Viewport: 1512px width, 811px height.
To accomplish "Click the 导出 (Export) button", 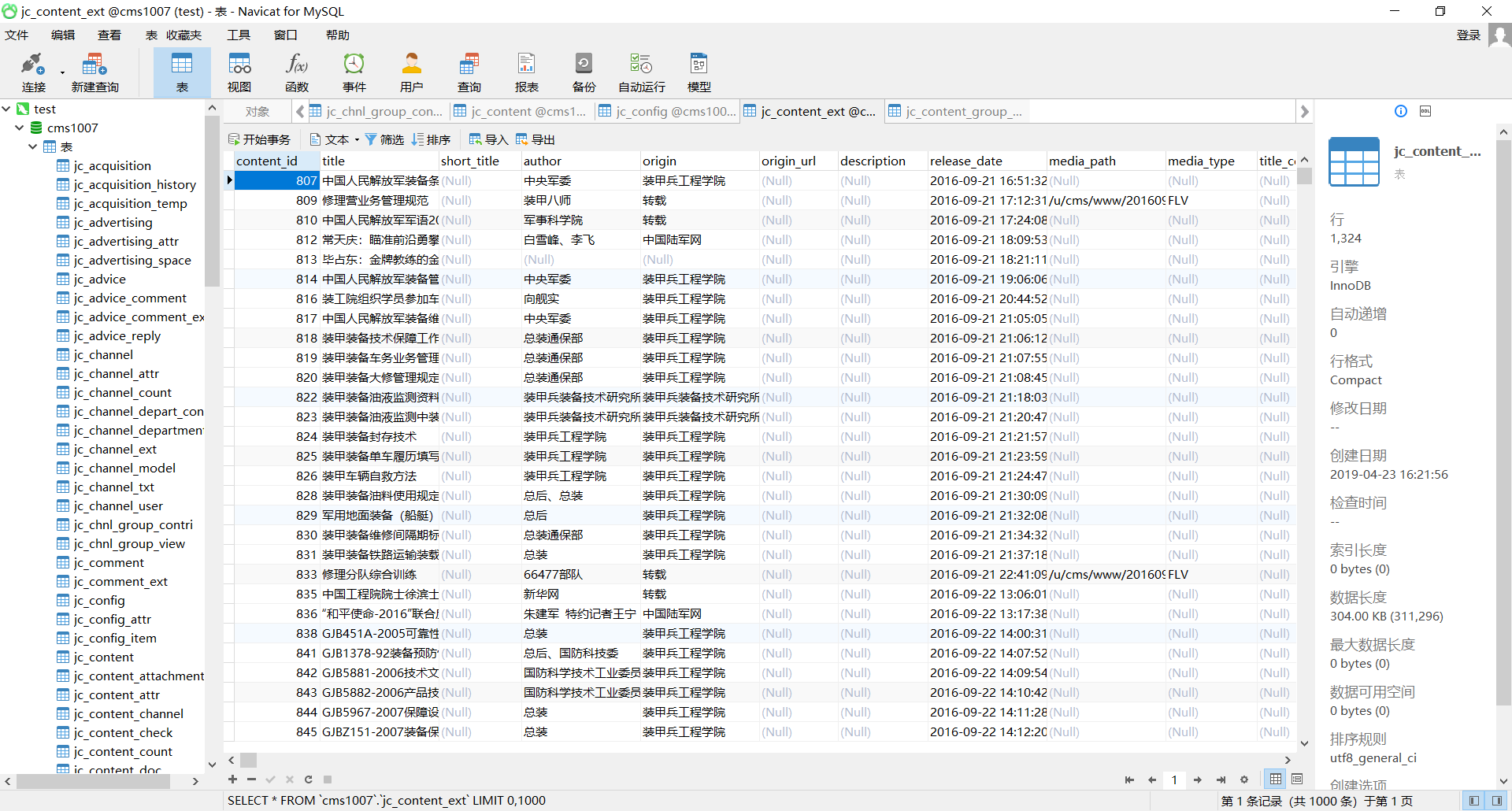I will coord(535,139).
